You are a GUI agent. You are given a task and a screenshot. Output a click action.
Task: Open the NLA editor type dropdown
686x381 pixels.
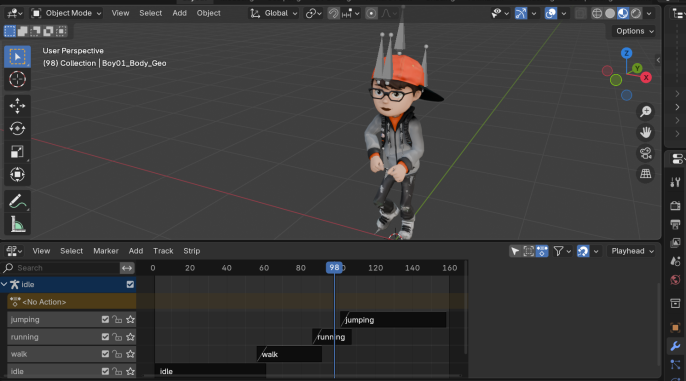point(14,251)
